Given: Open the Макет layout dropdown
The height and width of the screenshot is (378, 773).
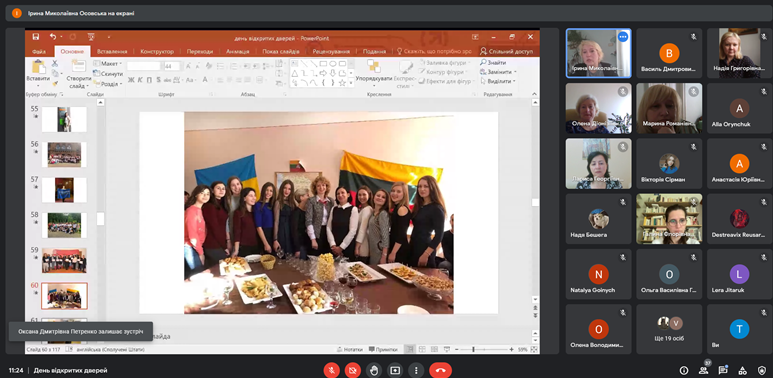Looking at the screenshot, I should point(107,64).
